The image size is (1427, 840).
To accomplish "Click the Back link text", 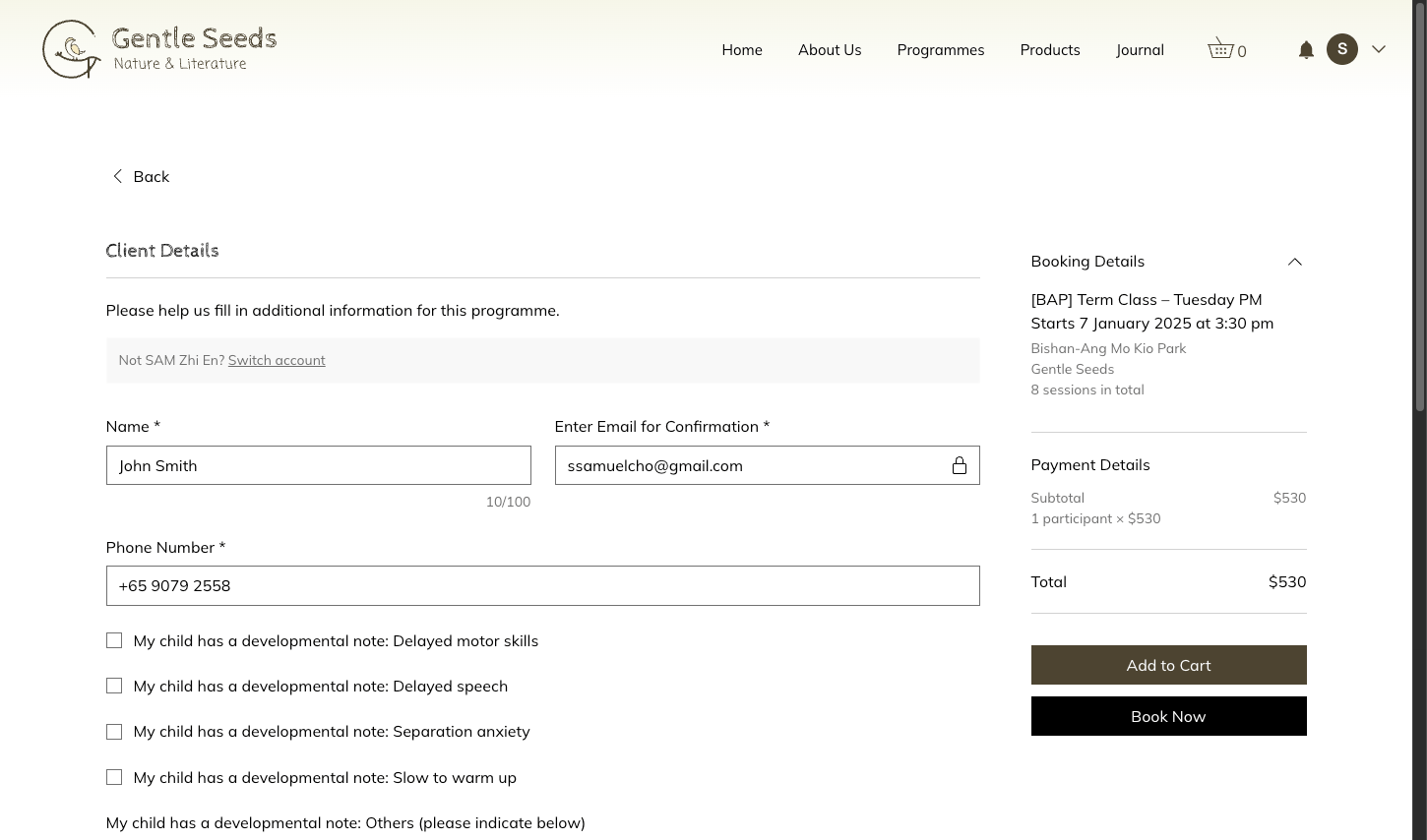I will [152, 176].
